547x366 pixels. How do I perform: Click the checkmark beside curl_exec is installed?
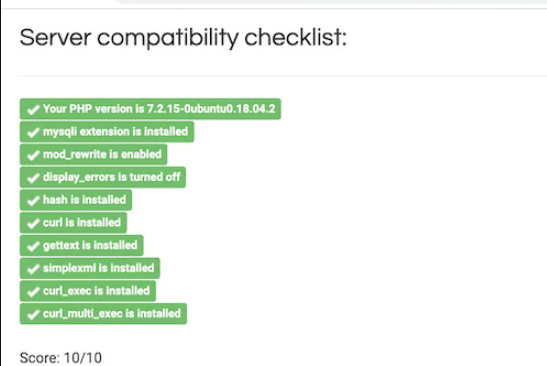33,291
